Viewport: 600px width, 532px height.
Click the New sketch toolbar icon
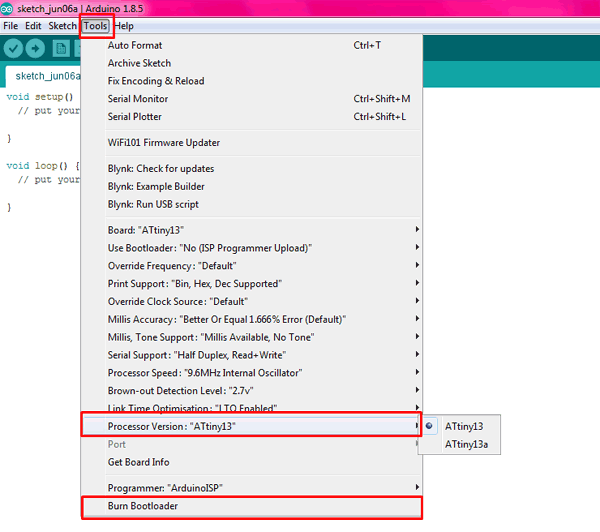point(61,49)
